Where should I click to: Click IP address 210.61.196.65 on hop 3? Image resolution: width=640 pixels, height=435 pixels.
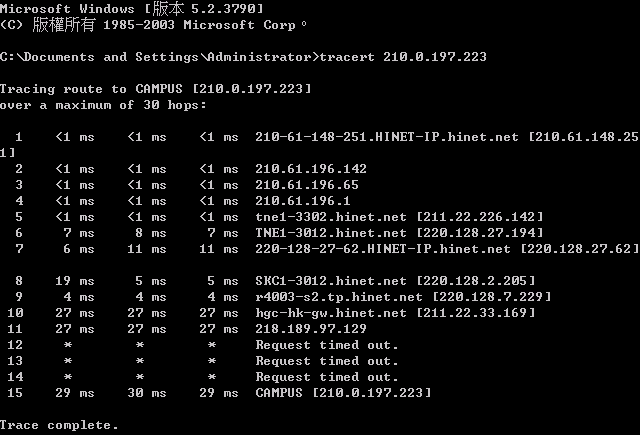(307, 185)
